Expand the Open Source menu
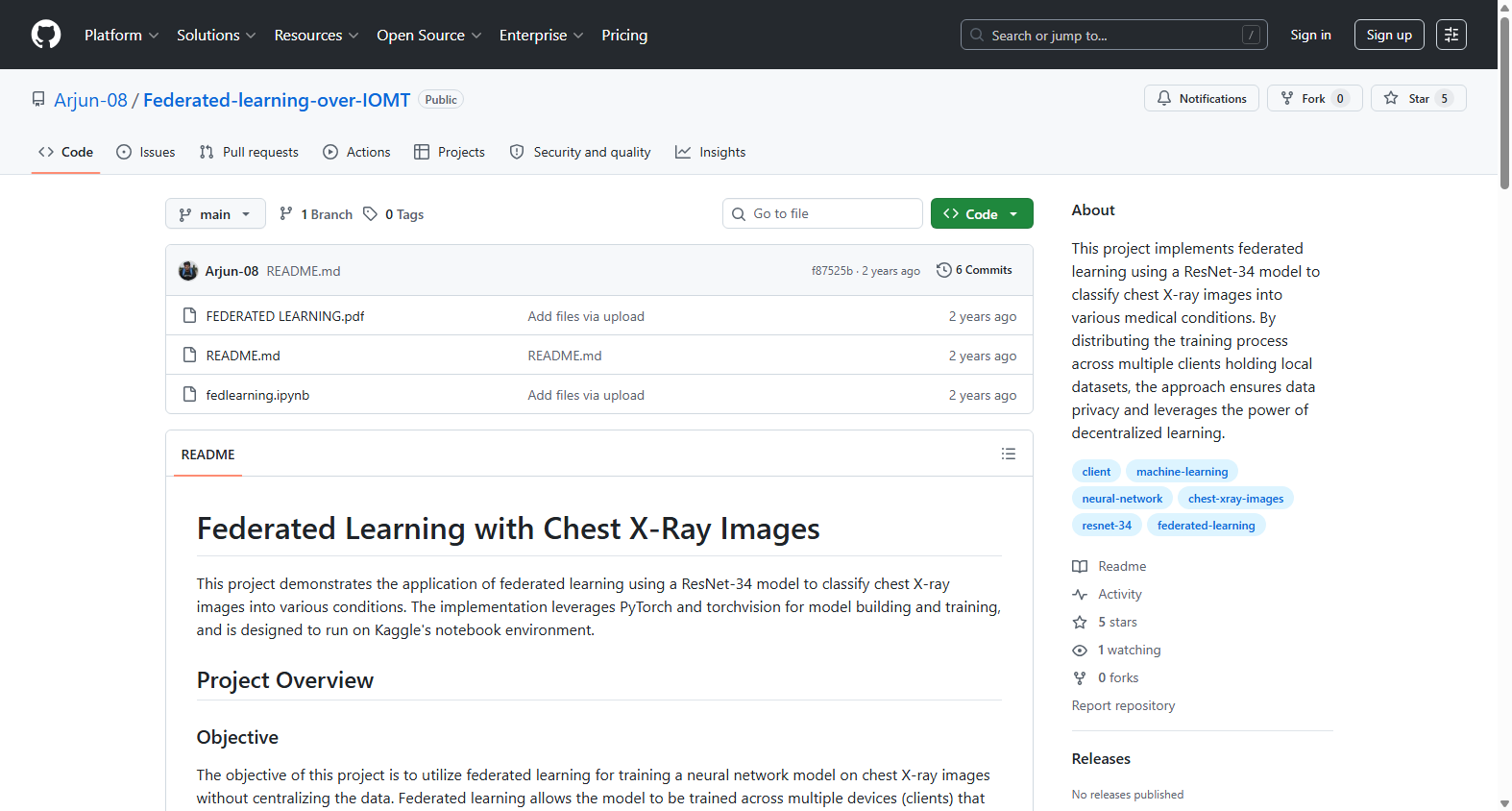The height and width of the screenshot is (811, 1512). click(x=428, y=35)
